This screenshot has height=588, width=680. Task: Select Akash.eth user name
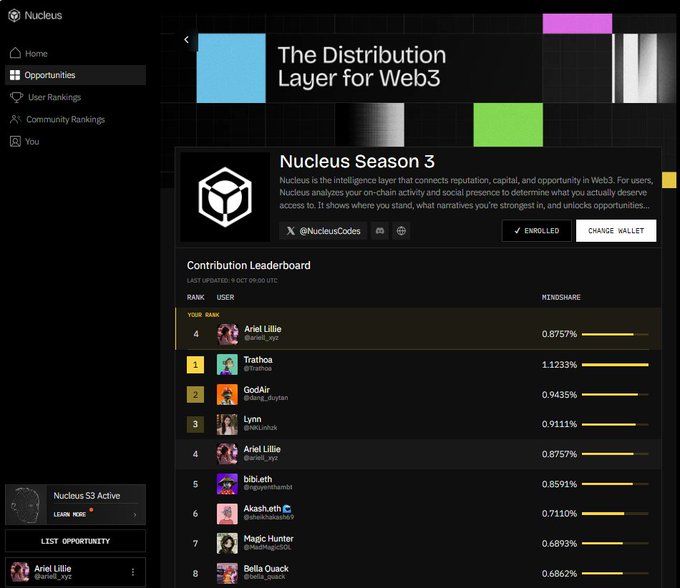(x=262, y=509)
